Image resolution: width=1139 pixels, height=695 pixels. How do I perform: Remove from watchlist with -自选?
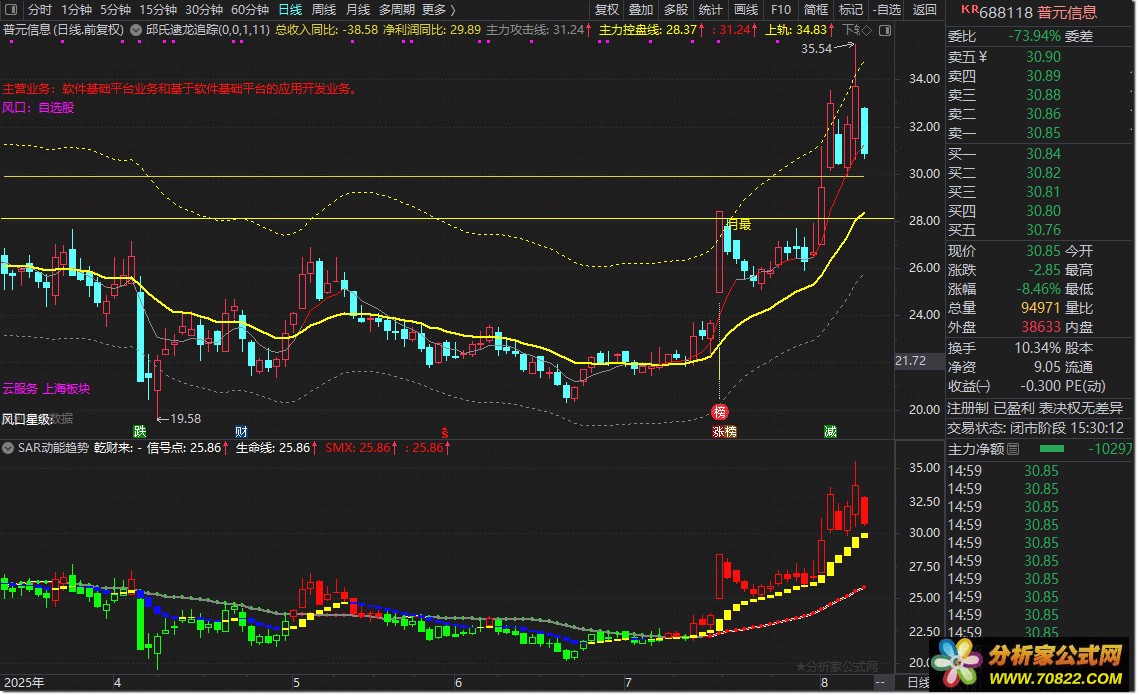pyautogui.click(x=887, y=9)
